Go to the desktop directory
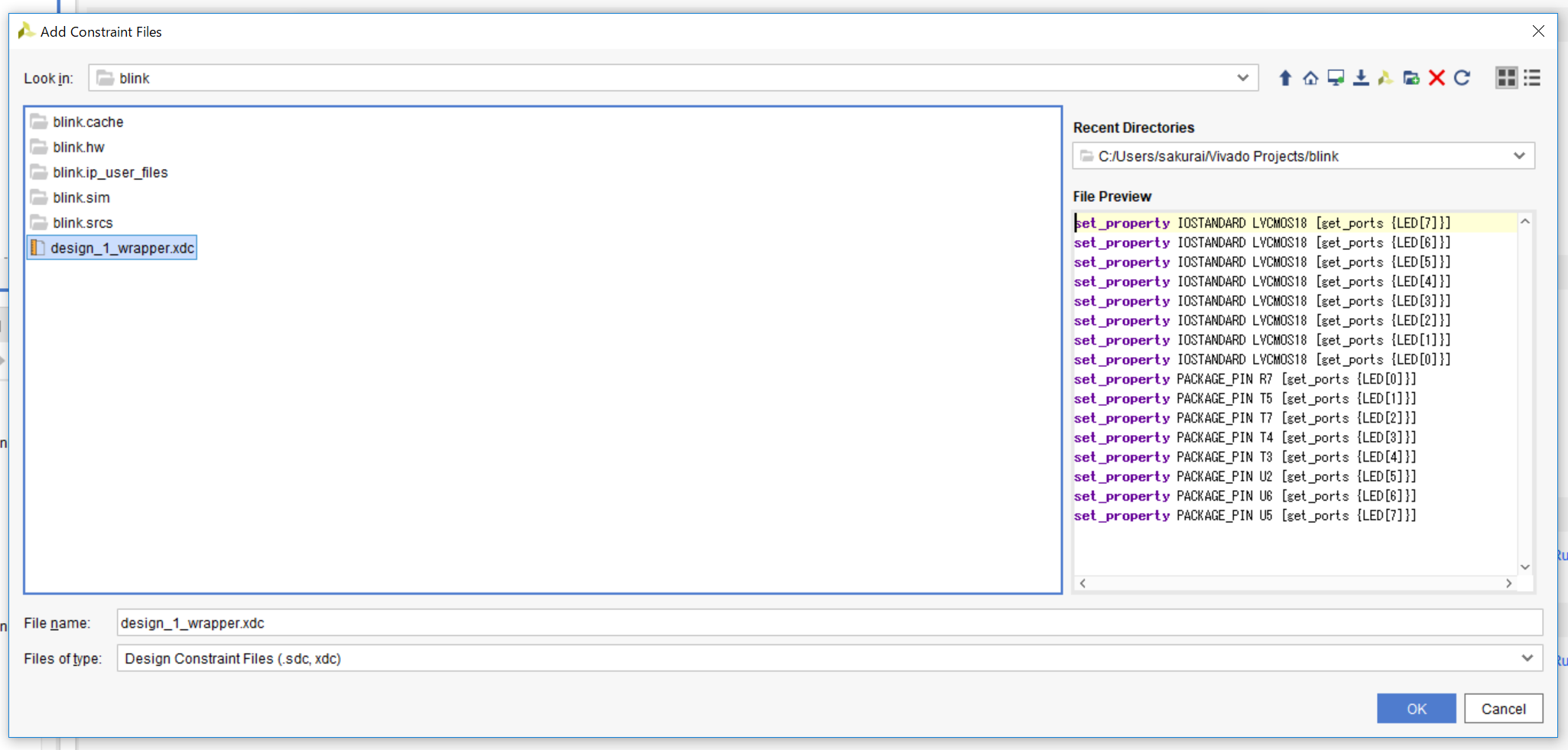This screenshot has height=750, width=1568. point(1336,78)
